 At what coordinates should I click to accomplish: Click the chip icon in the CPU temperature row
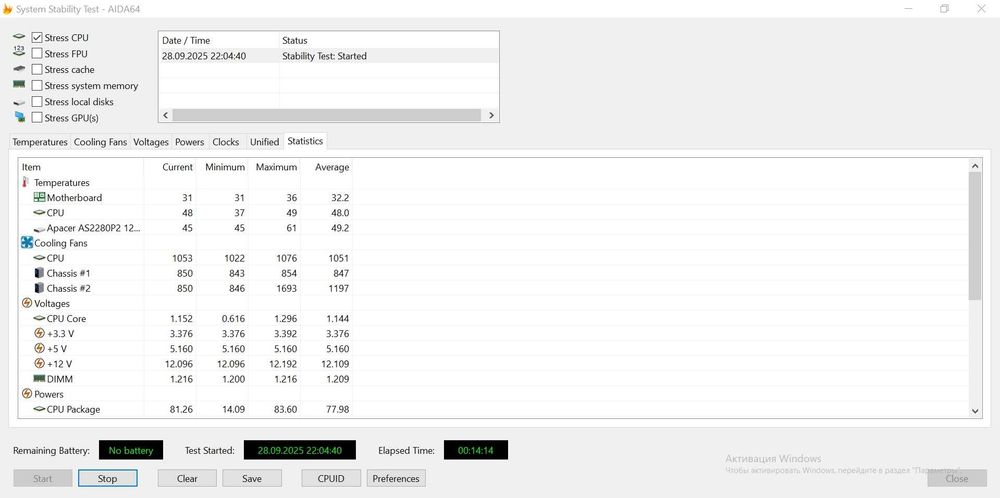tap(40, 213)
